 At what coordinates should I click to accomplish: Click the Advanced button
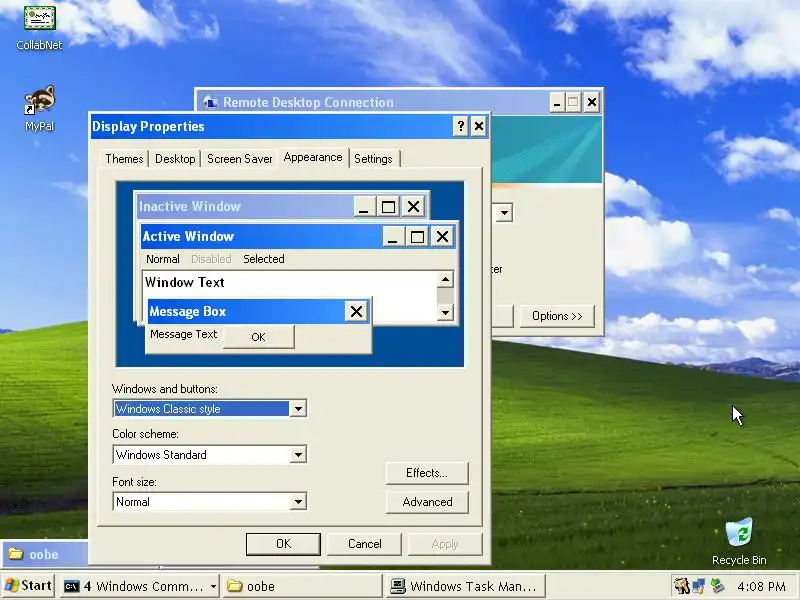(x=427, y=502)
